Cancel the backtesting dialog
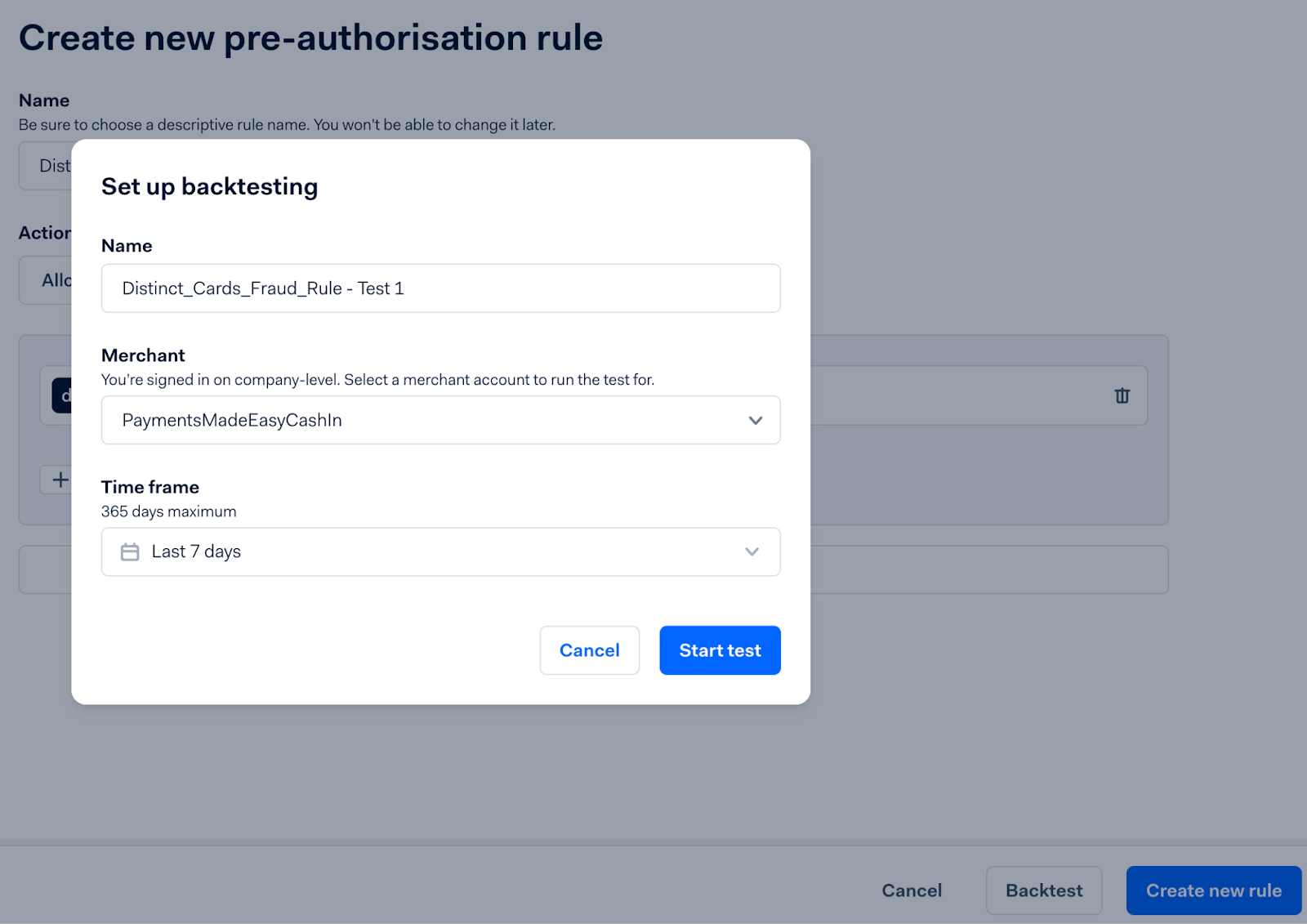The height and width of the screenshot is (924, 1307). click(x=590, y=650)
